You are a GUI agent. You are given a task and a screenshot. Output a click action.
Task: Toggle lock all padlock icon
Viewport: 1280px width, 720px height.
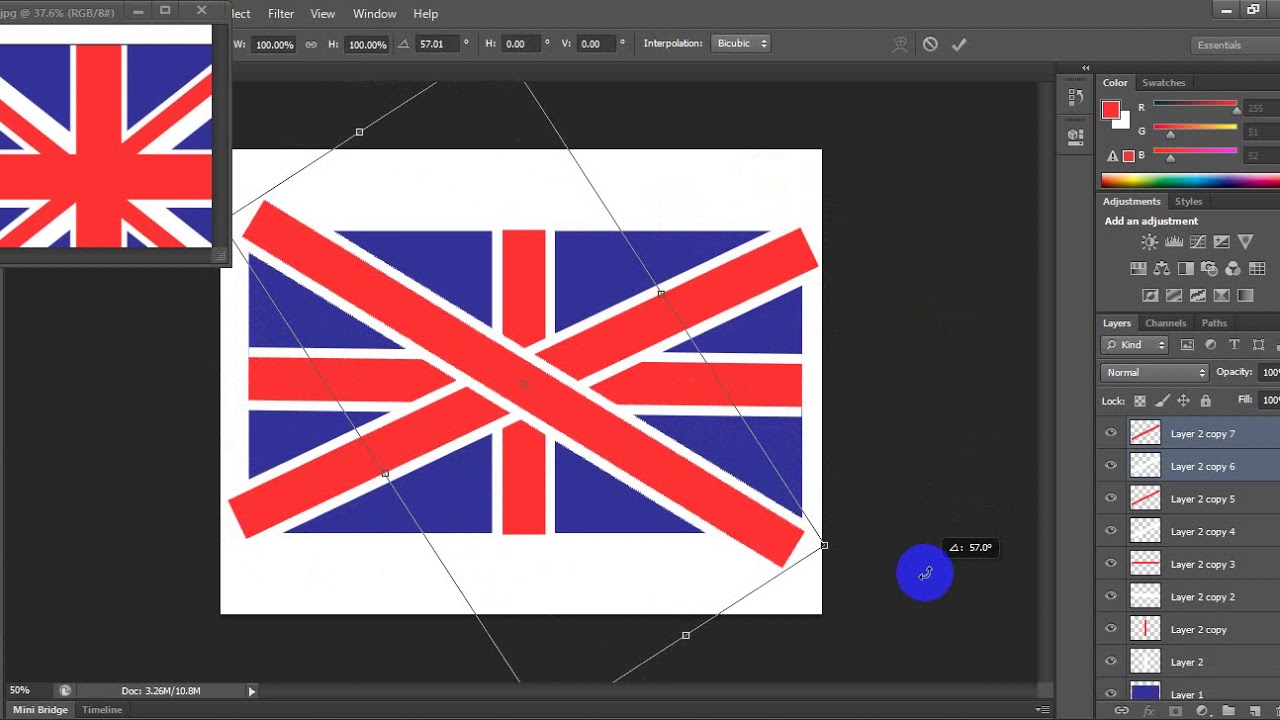[1206, 401]
